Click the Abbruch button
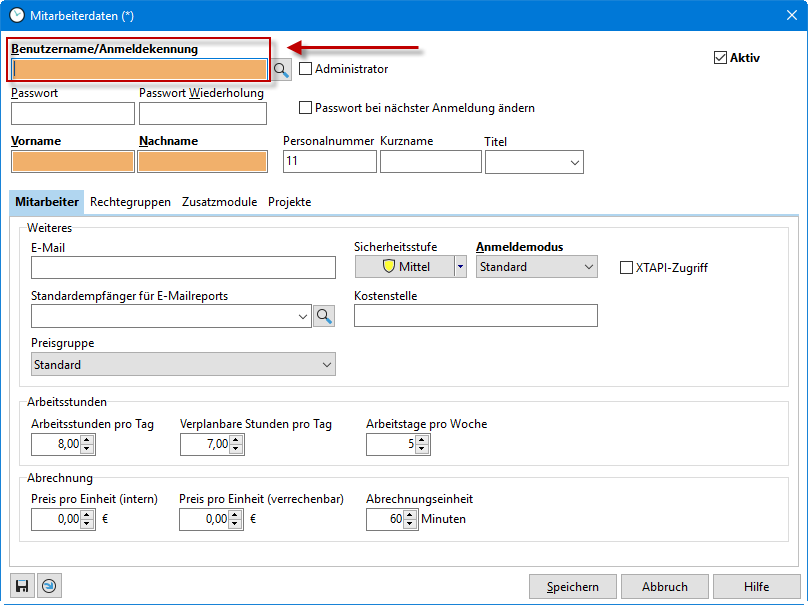The width and height of the screenshot is (808, 605). coord(665,586)
